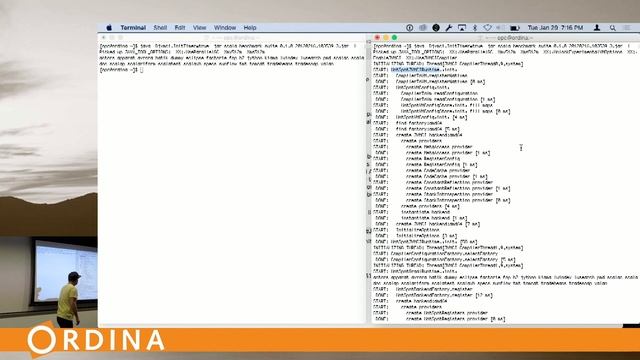Open the Notification Center icon
This screenshot has width=640, height=360.
tap(627, 28)
